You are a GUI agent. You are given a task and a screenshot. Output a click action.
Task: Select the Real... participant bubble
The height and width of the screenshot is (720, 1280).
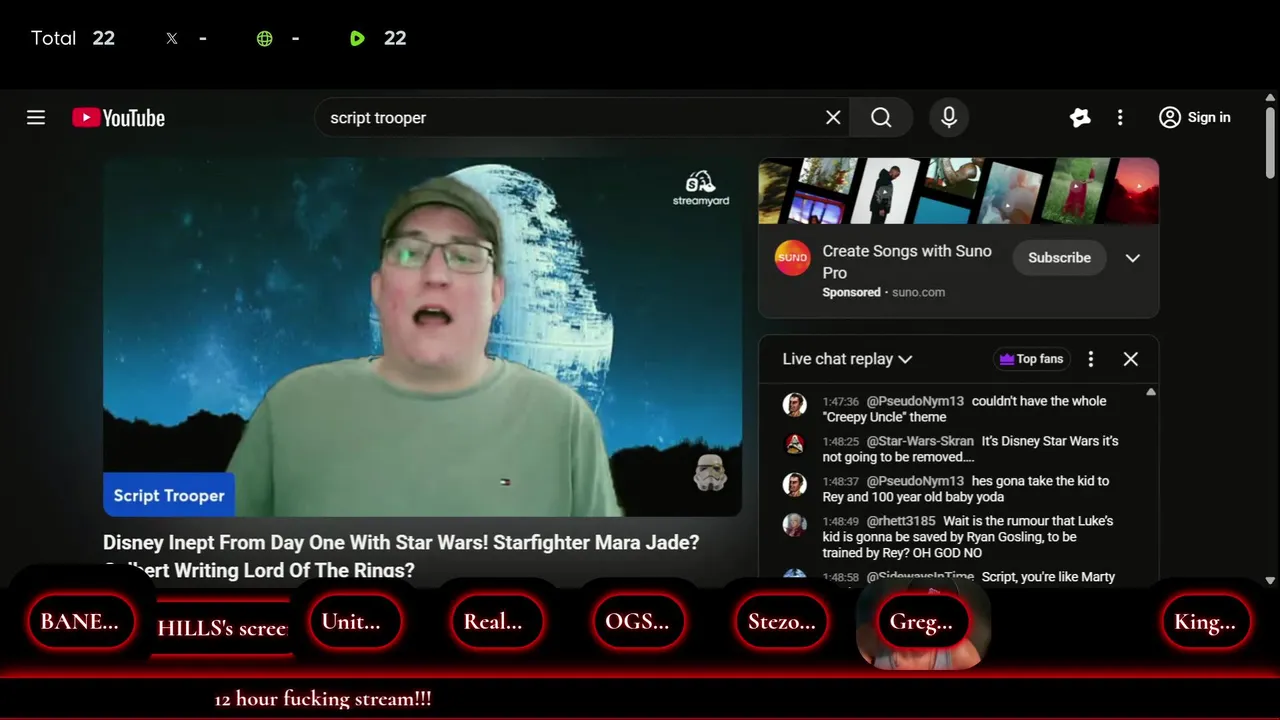(x=496, y=621)
